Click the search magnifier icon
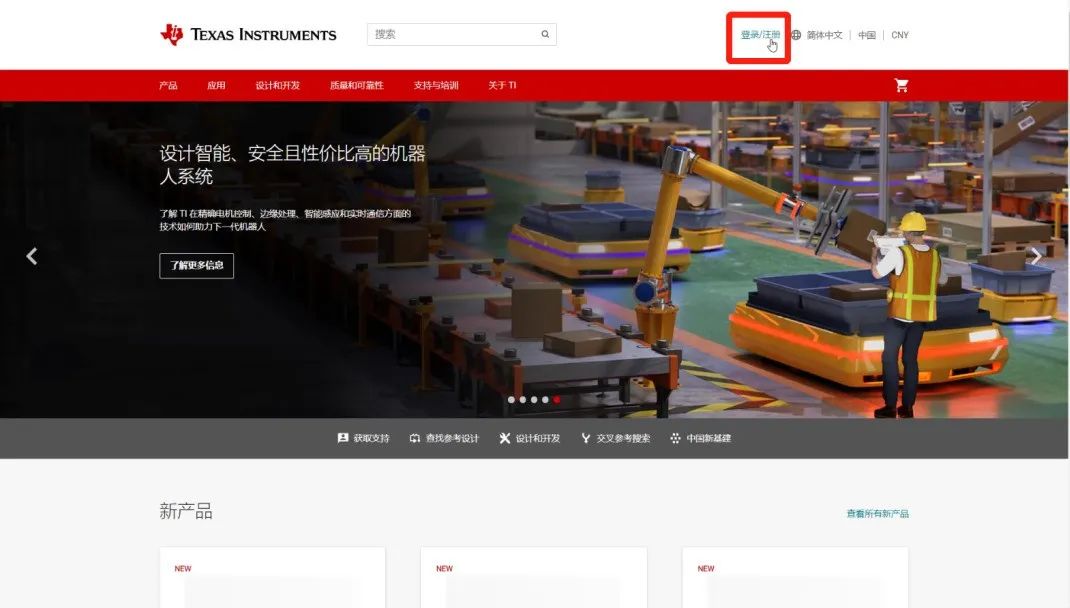This screenshot has height=608, width=1070. click(545, 33)
